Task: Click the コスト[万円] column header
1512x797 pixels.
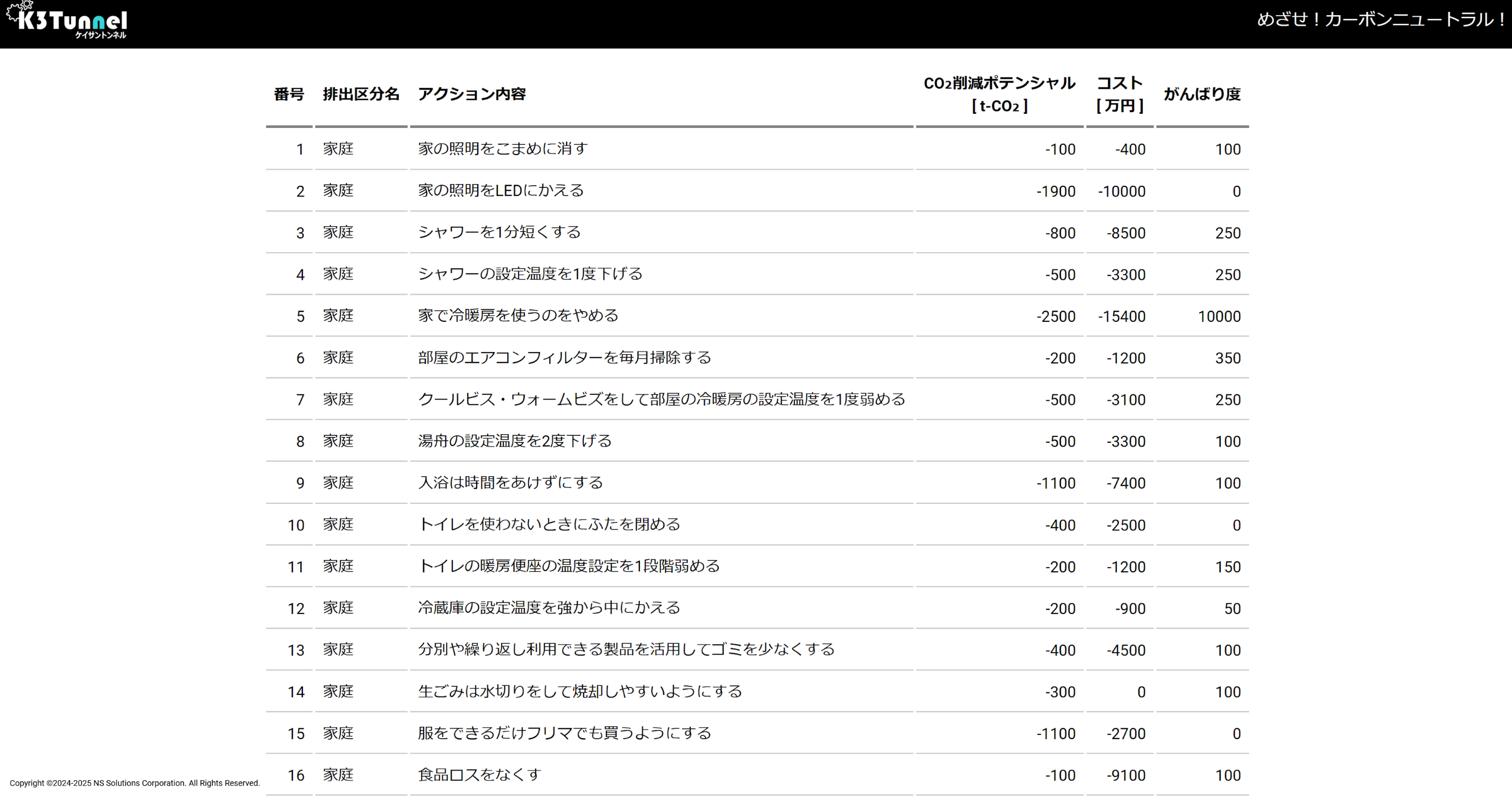Action: (1119, 94)
